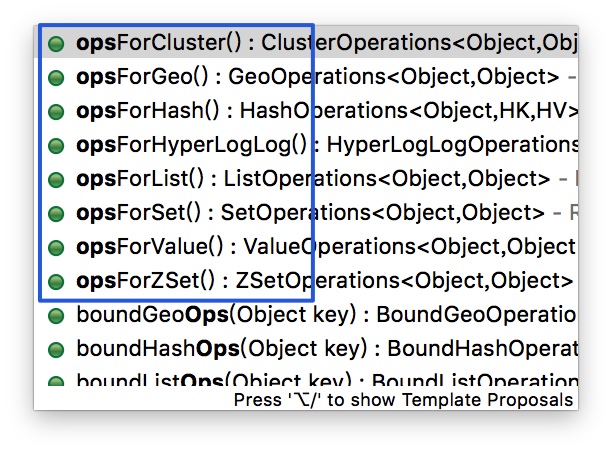This screenshot has width=612, height=452.
Task: Click the method icon next to opsForSet()
Action: (x=57, y=214)
